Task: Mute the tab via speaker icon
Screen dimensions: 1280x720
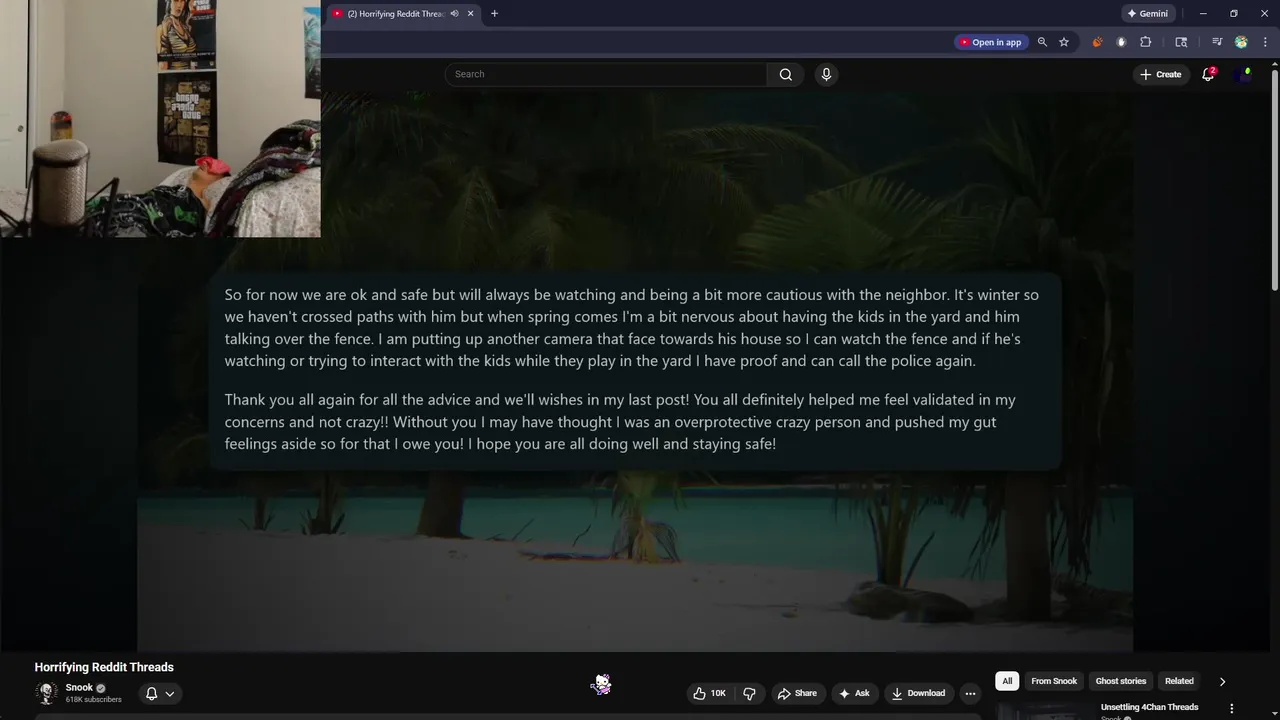Action: coord(454,14)
